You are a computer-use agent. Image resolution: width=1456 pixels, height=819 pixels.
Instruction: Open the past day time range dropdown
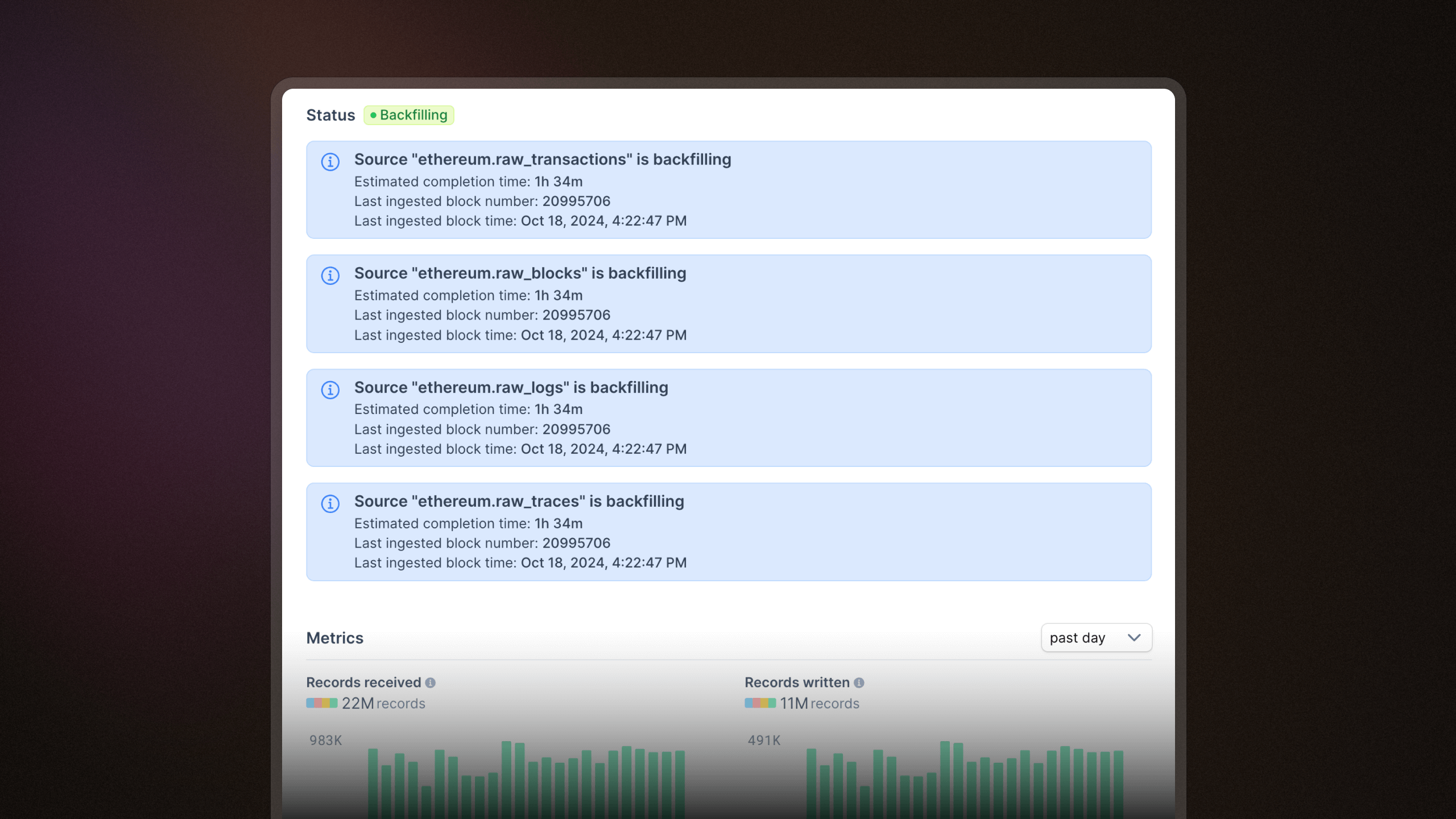coord(1096,638)
